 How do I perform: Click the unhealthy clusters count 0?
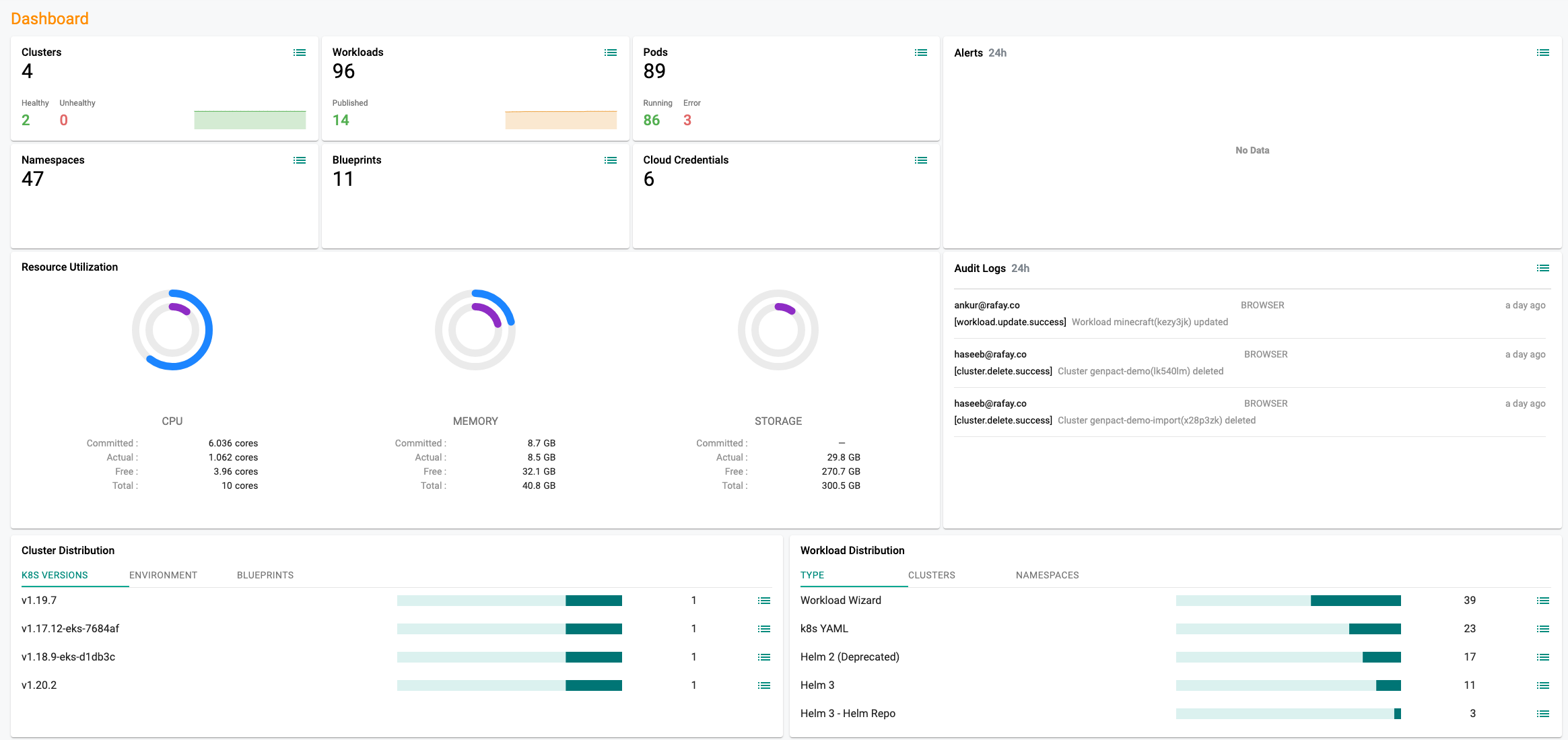tap(64, 120)
